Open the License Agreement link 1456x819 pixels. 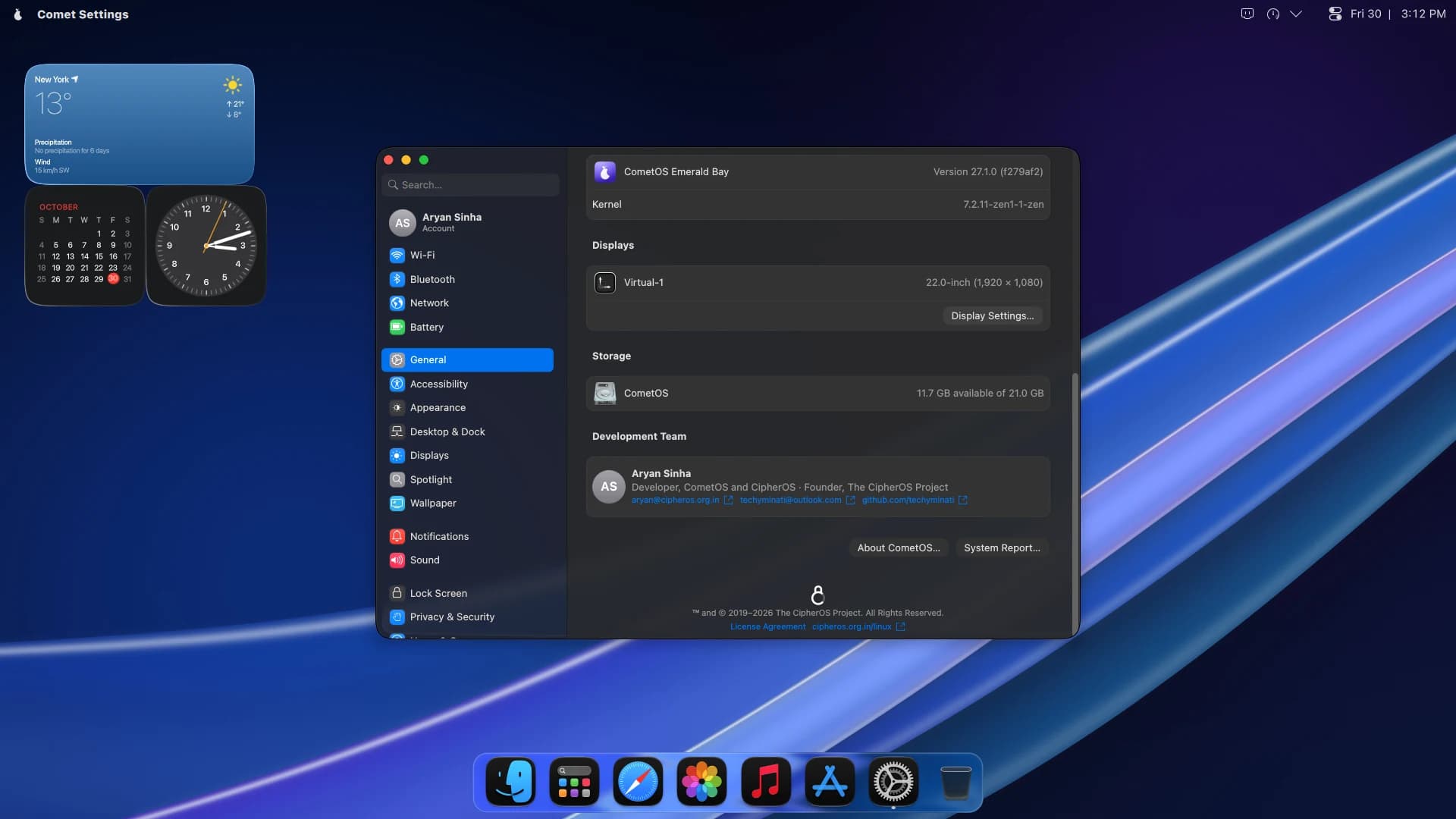767,627
